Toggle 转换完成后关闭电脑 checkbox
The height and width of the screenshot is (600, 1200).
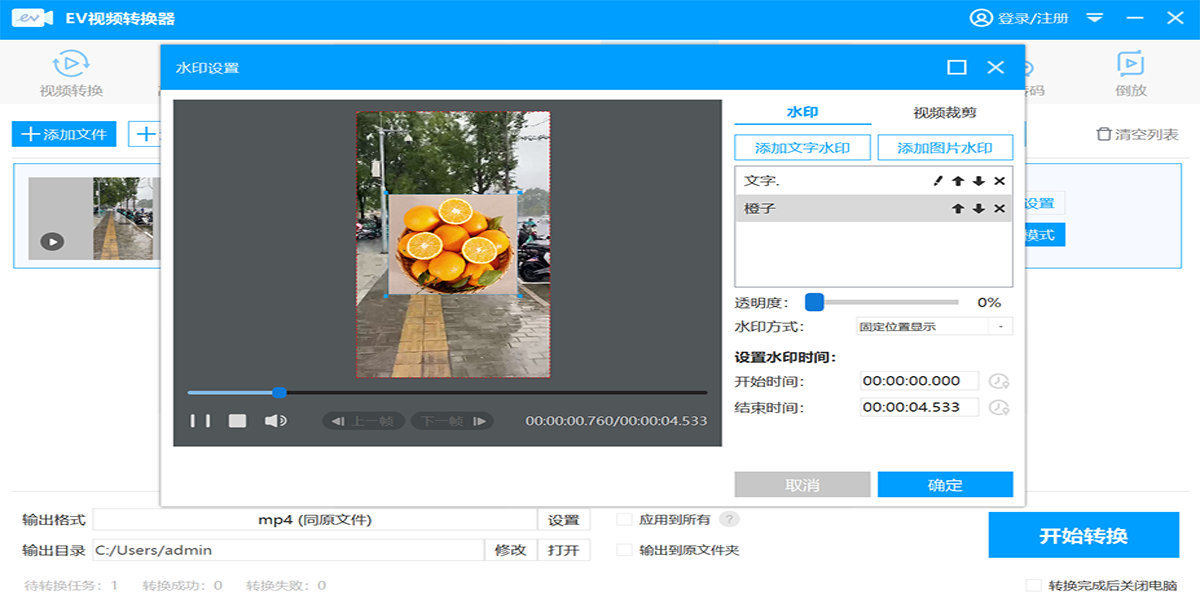click(1033, 585)
